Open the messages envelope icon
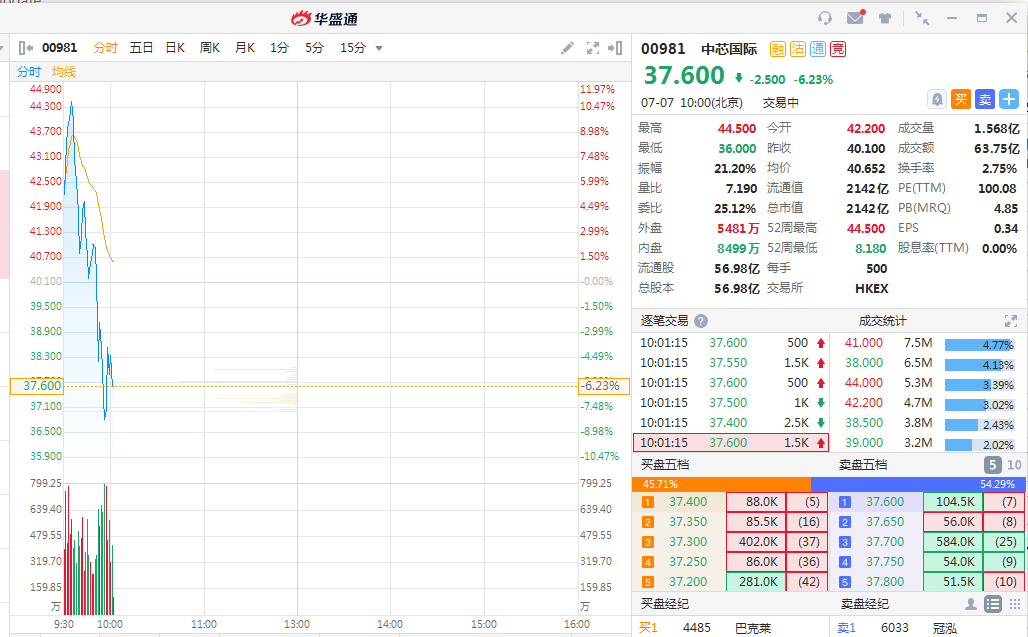Image resolution: width=1028 pixels, height=637 pixels. tap(855, 18)
